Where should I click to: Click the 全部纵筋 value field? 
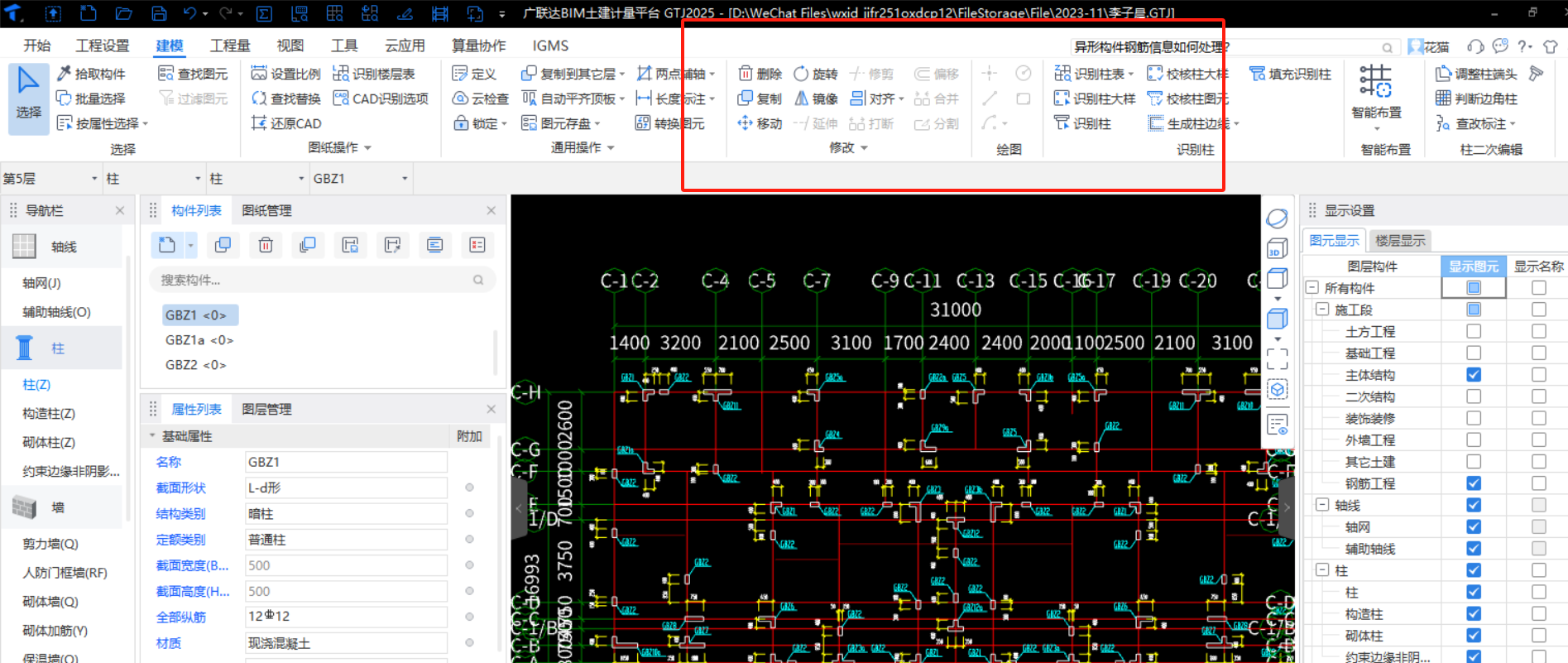346,617
